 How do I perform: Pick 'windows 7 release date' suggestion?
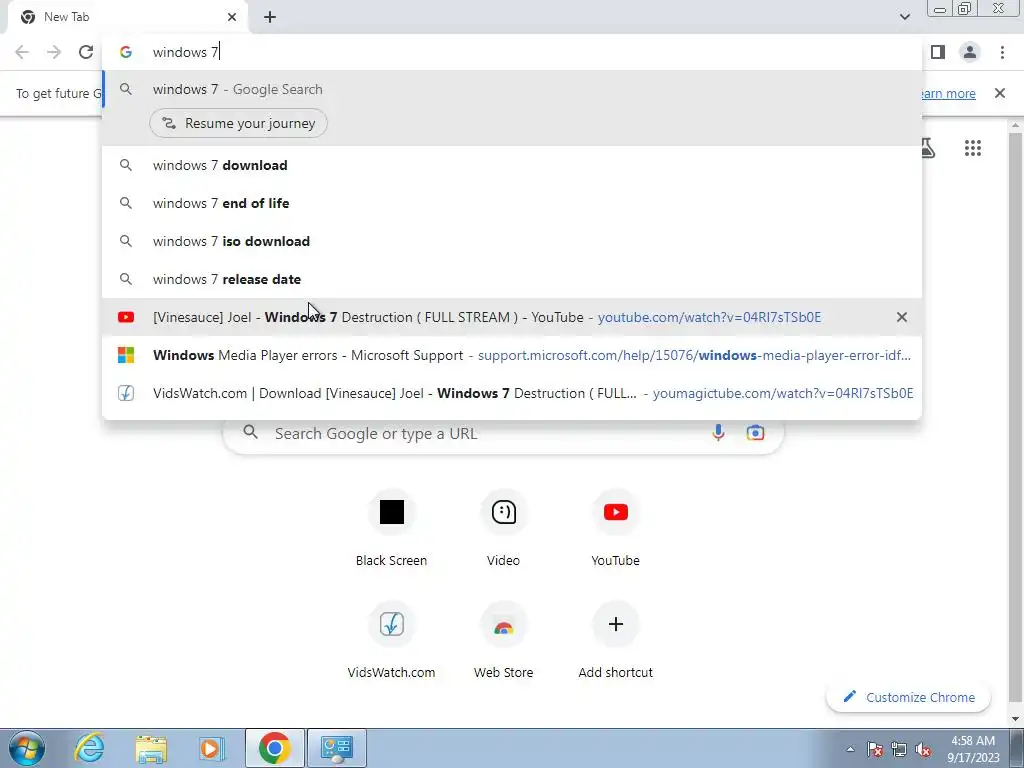(x=512, y=280)
